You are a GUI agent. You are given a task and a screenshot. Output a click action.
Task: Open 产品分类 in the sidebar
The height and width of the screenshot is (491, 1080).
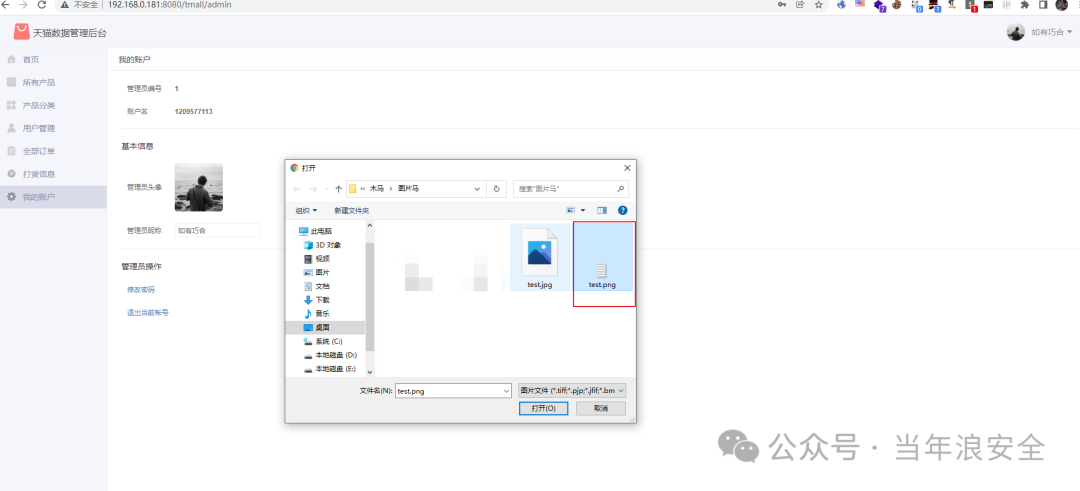tap(53, 105)
